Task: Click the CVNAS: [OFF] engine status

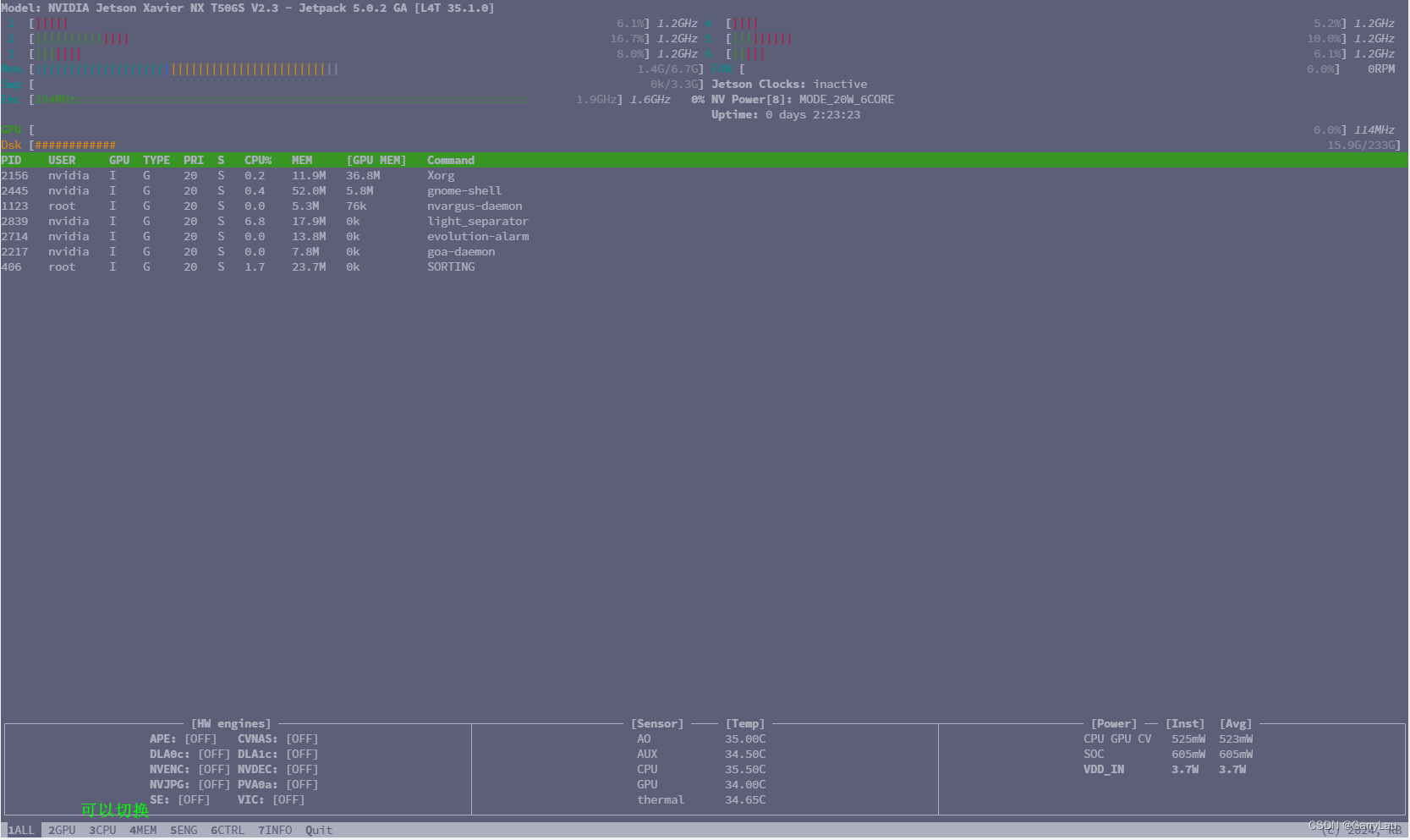Action: click(x=278, y=738)
